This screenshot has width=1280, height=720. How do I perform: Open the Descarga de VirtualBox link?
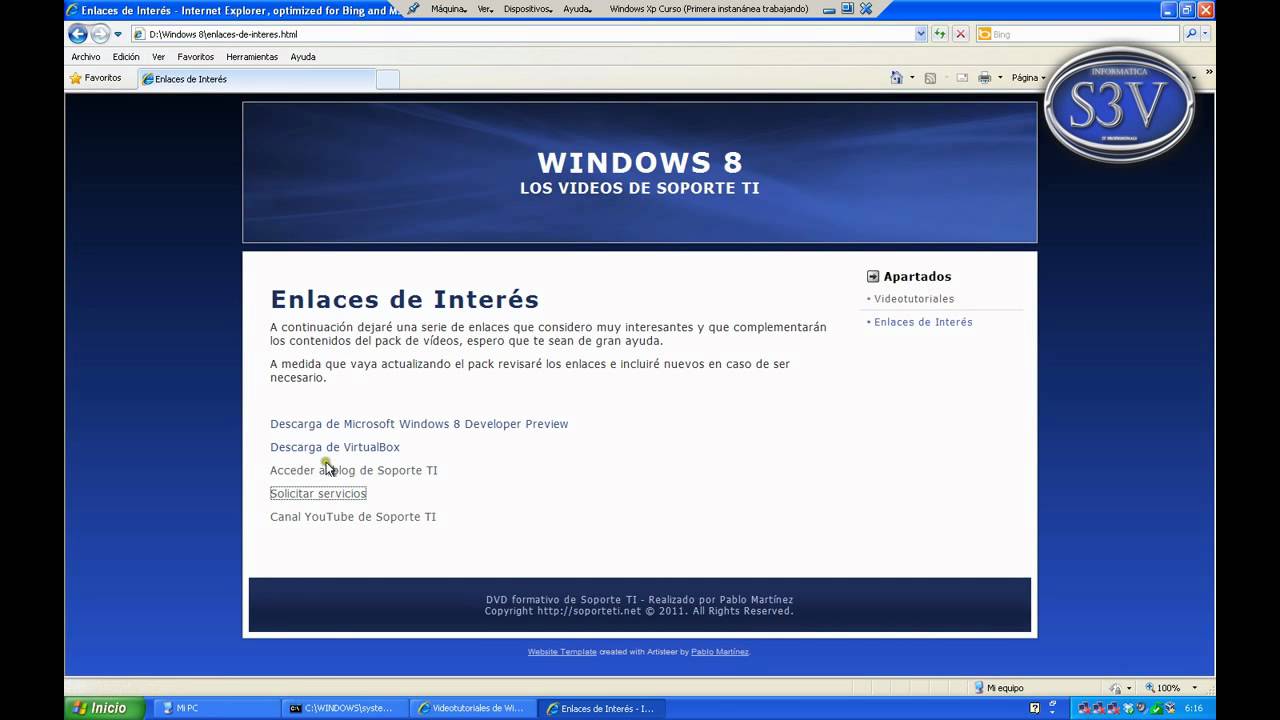335,447
